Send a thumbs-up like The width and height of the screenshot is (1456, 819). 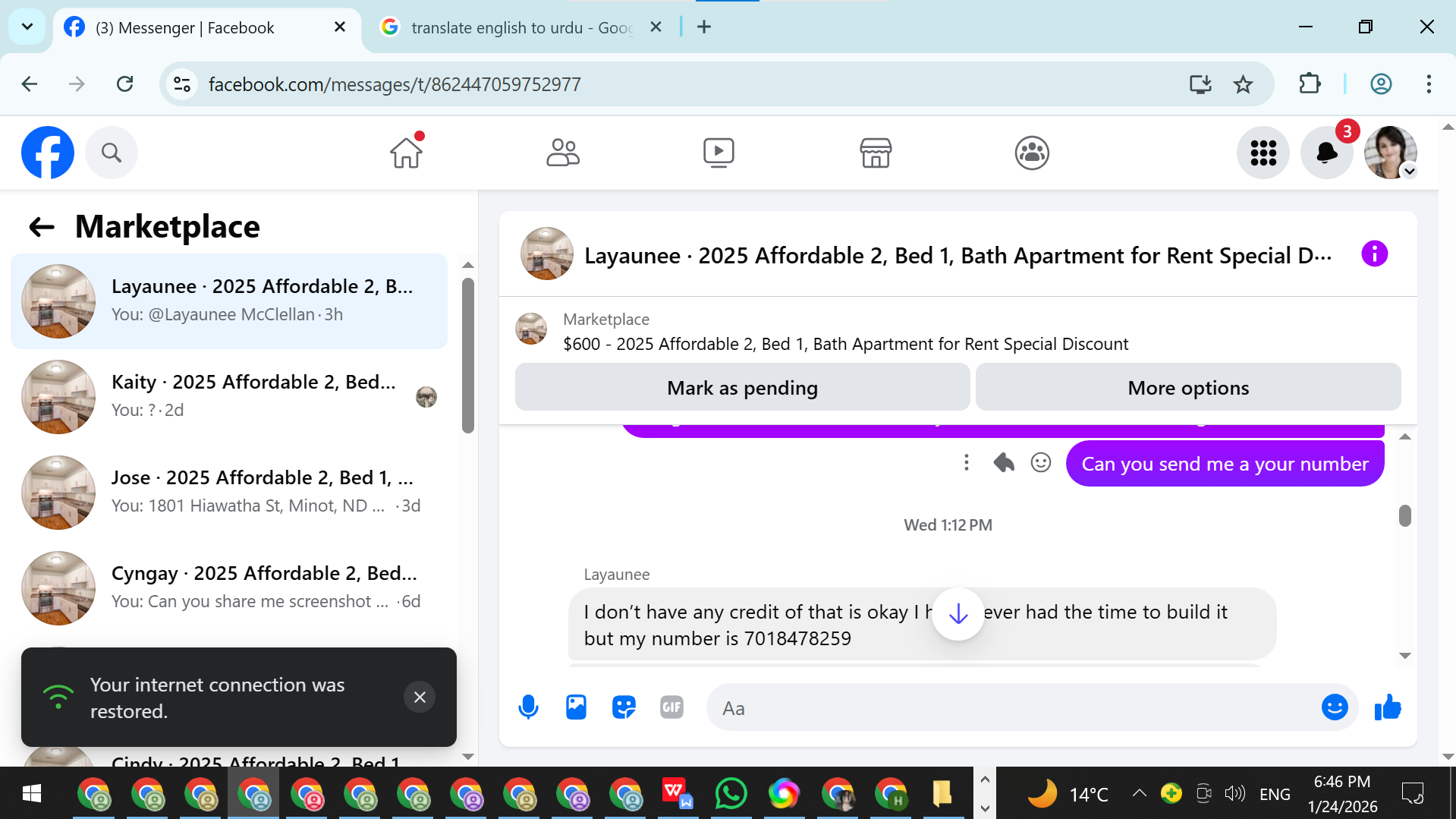click(x=1388, y=707)
